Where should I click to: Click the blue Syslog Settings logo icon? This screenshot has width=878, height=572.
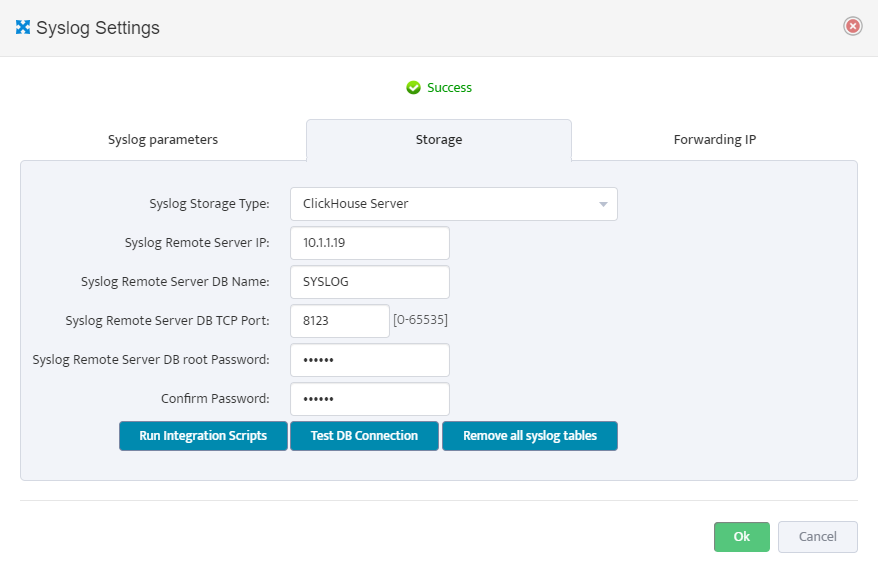coord(23,27)
